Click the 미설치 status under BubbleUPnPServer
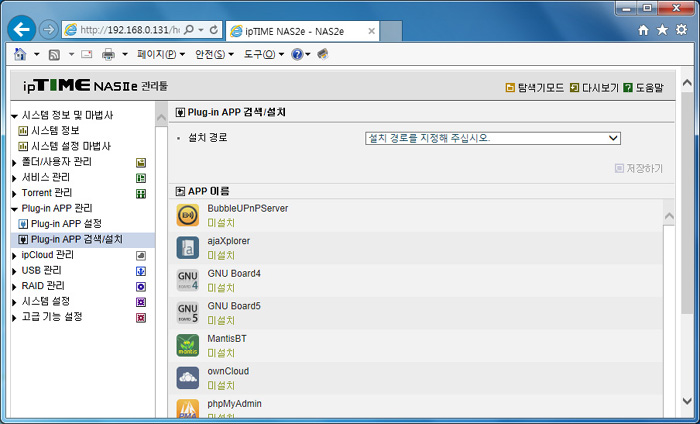The width and height of the screenshot is (700, 424). (221, 222)
